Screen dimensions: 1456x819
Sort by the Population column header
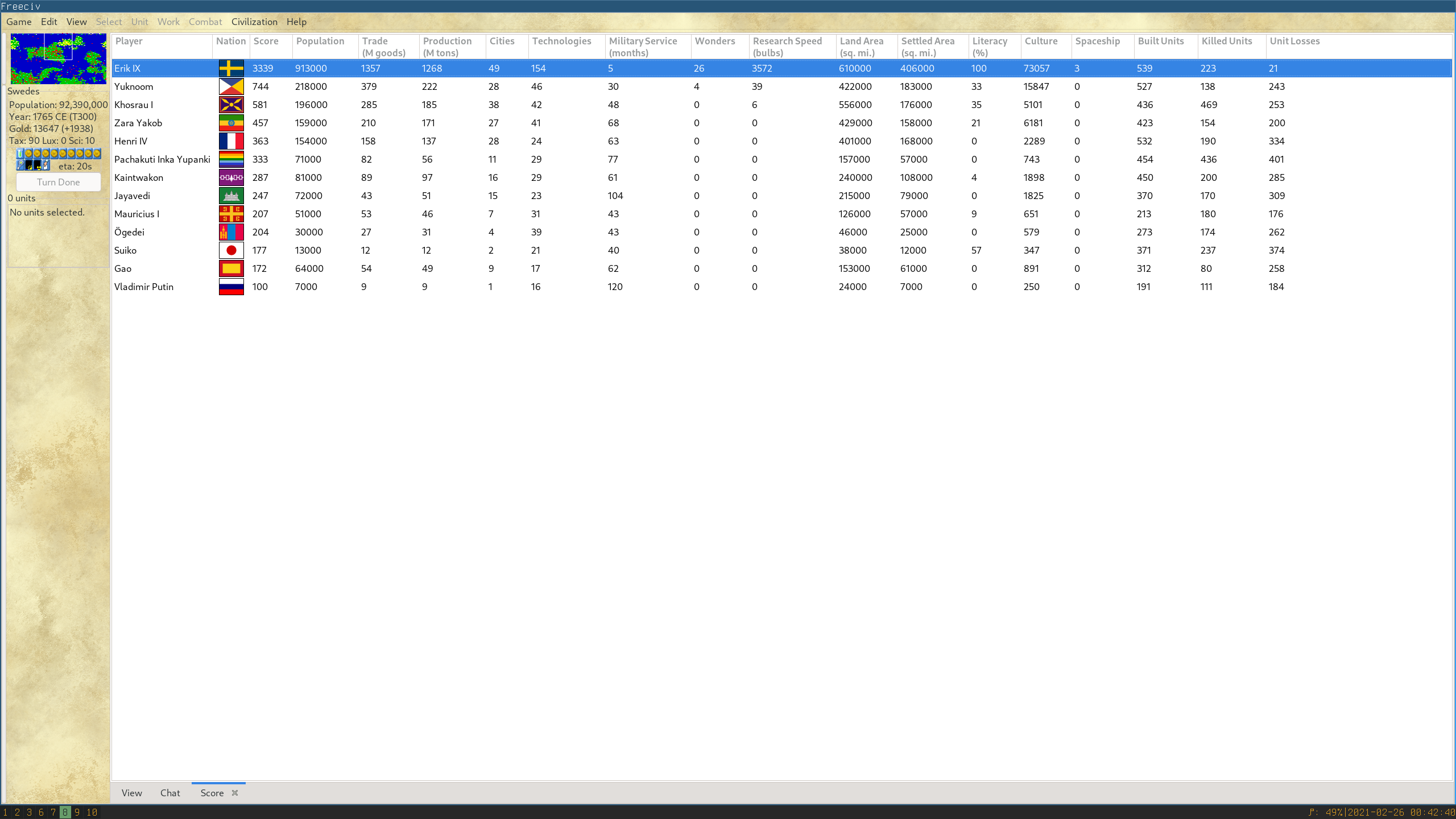point(320,42)
